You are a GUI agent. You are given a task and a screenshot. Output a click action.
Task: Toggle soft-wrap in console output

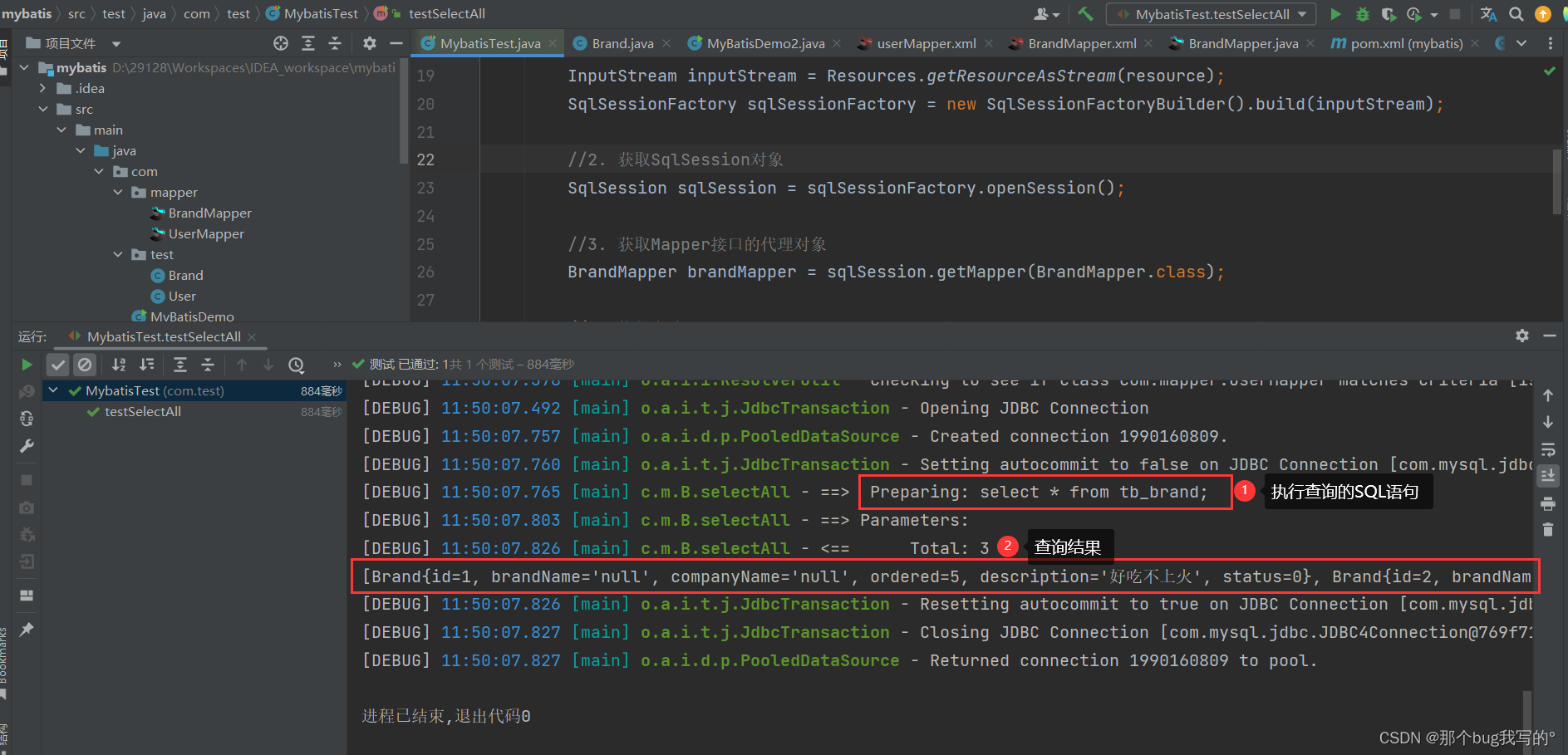1548,449
